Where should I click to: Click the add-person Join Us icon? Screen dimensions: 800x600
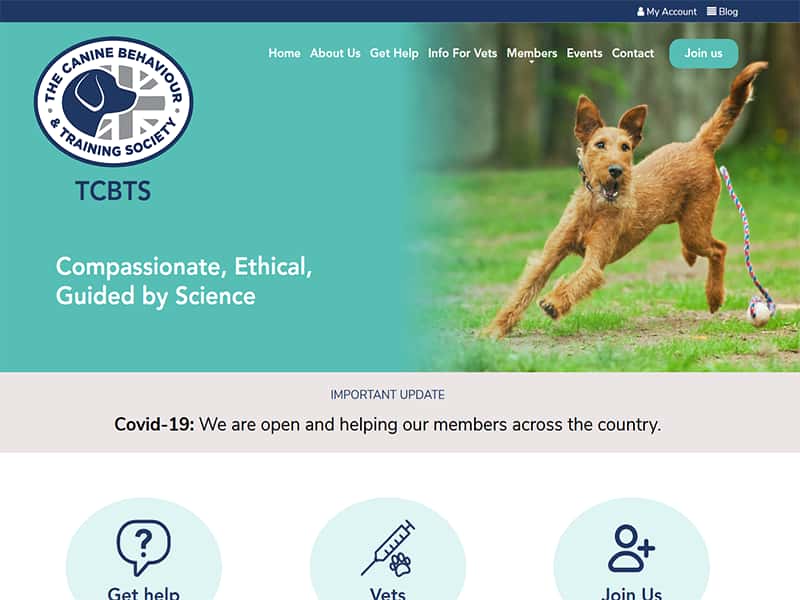[631, 548]
